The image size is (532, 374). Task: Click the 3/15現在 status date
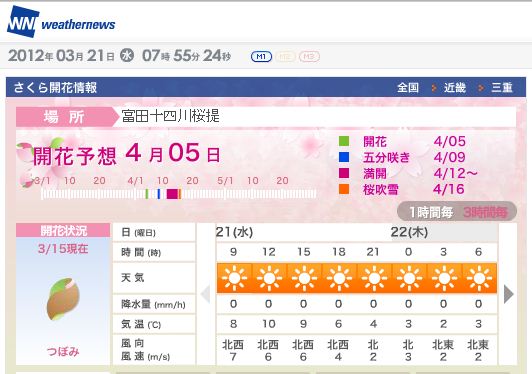coord(63,249)
